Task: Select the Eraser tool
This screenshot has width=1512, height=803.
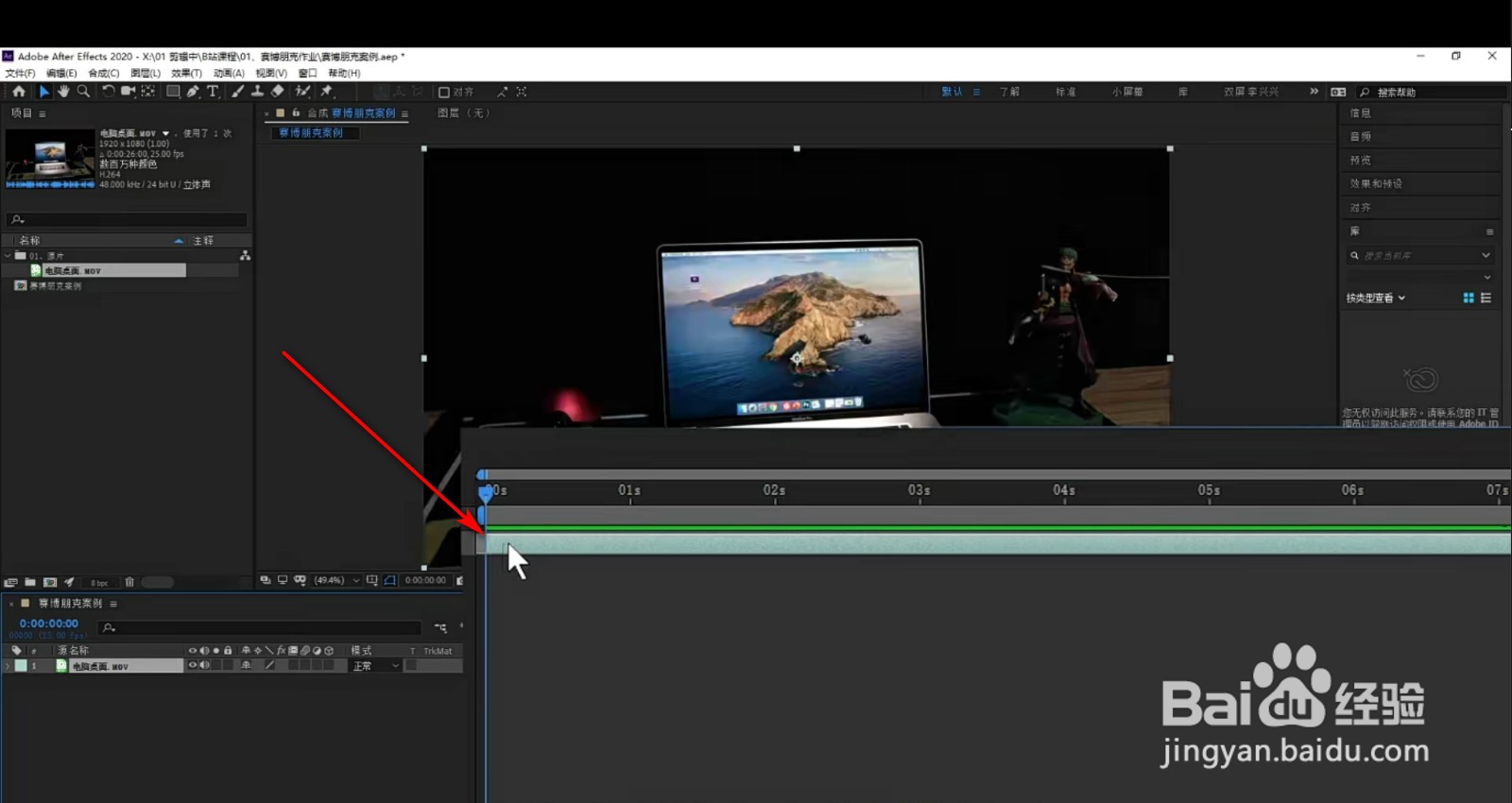Action: pyautogui.click(x=277, y=92)
